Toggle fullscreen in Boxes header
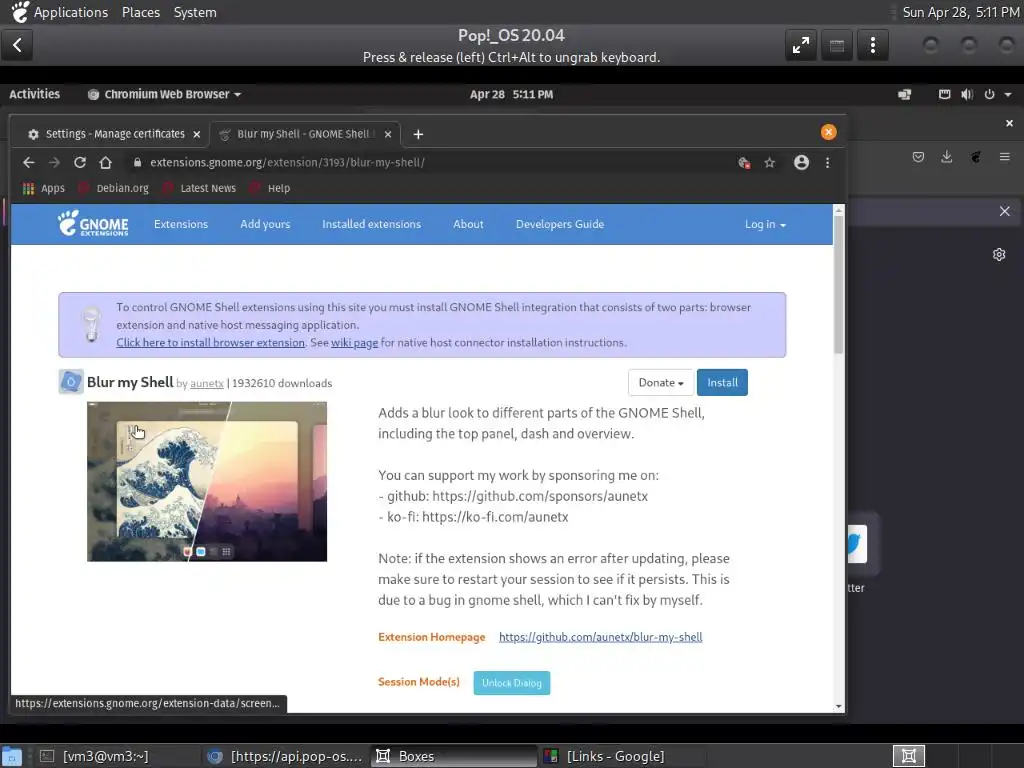Image resolution: width=1024 pixels, height=768 pixels. click(x=801, y=45)
